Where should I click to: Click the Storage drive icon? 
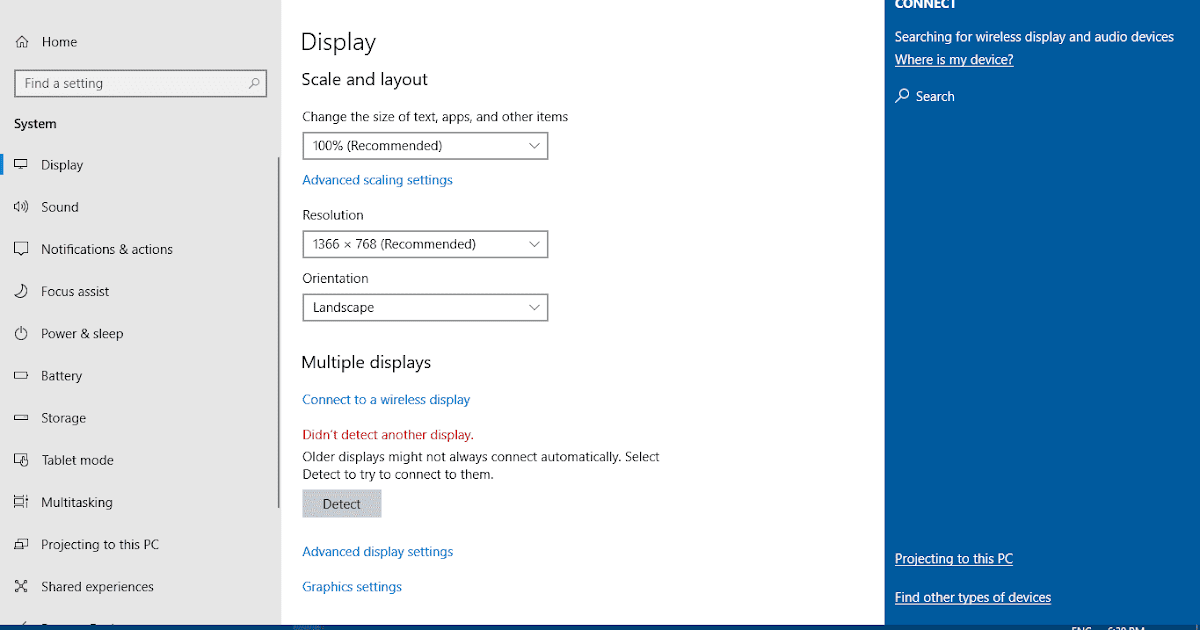[21, 418]
